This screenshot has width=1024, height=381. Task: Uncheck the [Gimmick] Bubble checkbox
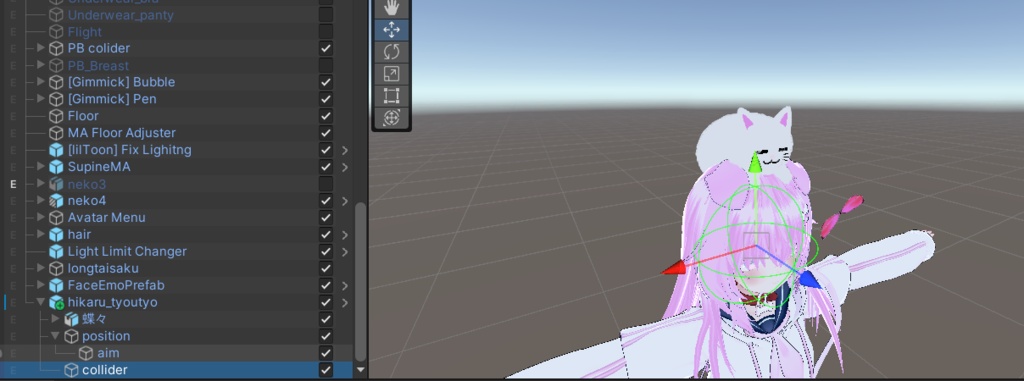click(x=325, y=82)
